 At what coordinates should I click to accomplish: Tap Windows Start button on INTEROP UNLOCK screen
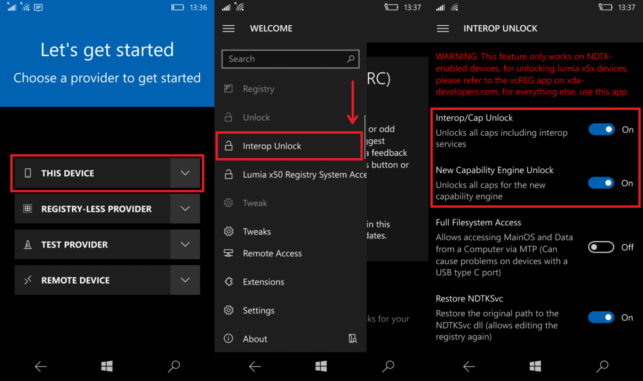(x=535, y=366)
